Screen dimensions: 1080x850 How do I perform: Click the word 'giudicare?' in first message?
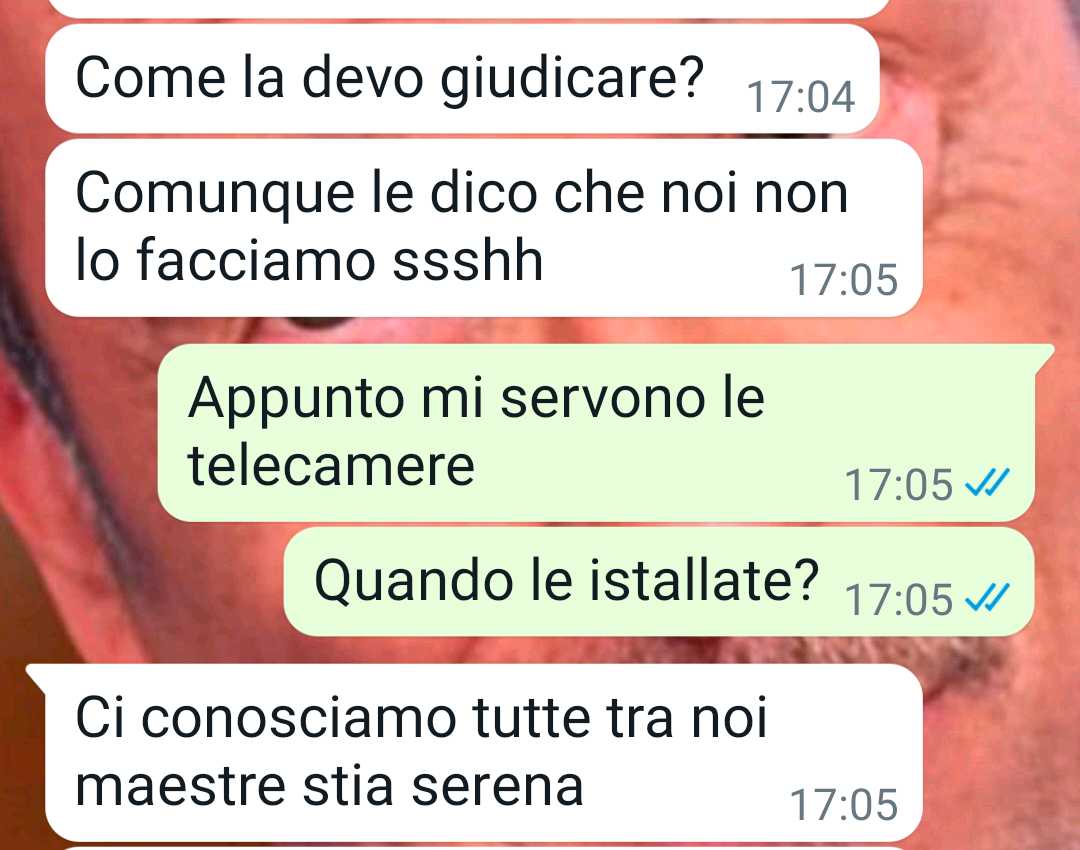(572, 79)
